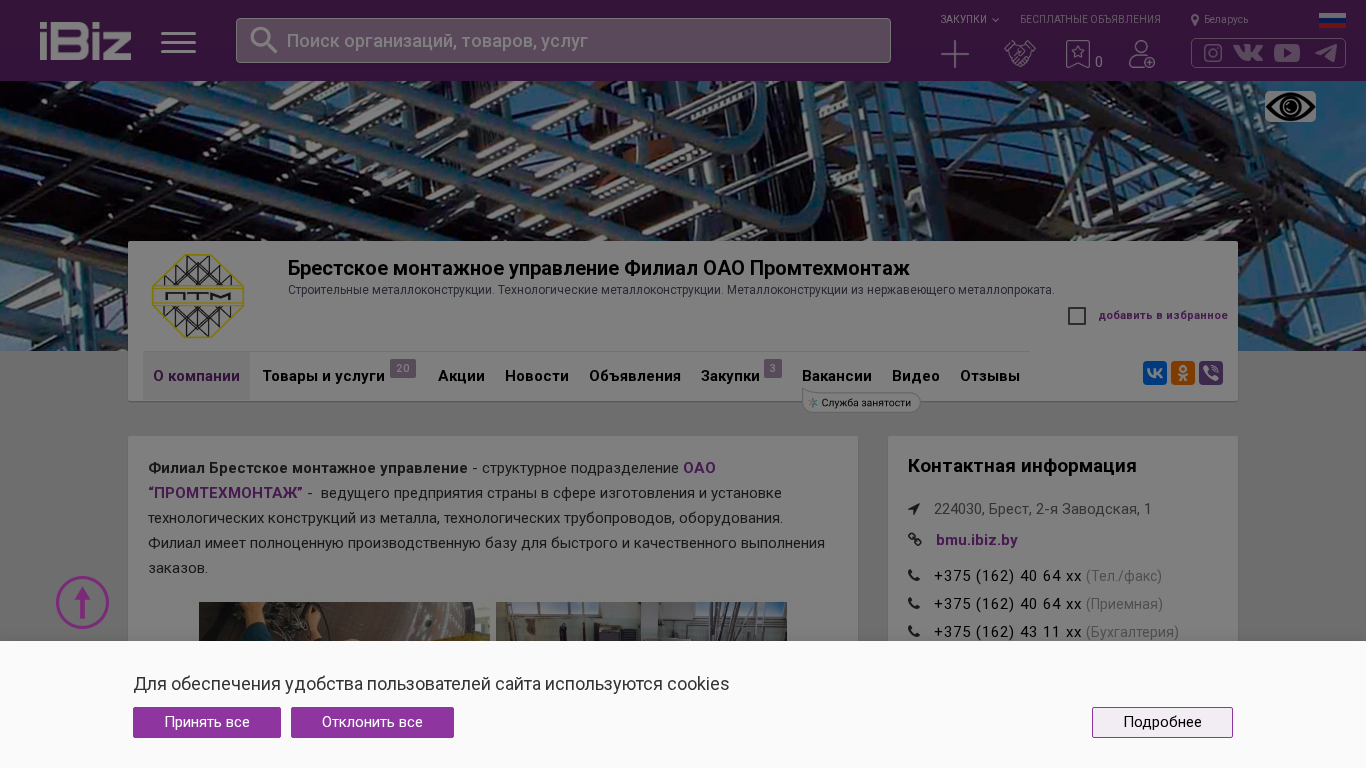This screenshot has width=1366, height=768.
Task: Share the page via Odnoklassniki
Action: pos(1183,373)
